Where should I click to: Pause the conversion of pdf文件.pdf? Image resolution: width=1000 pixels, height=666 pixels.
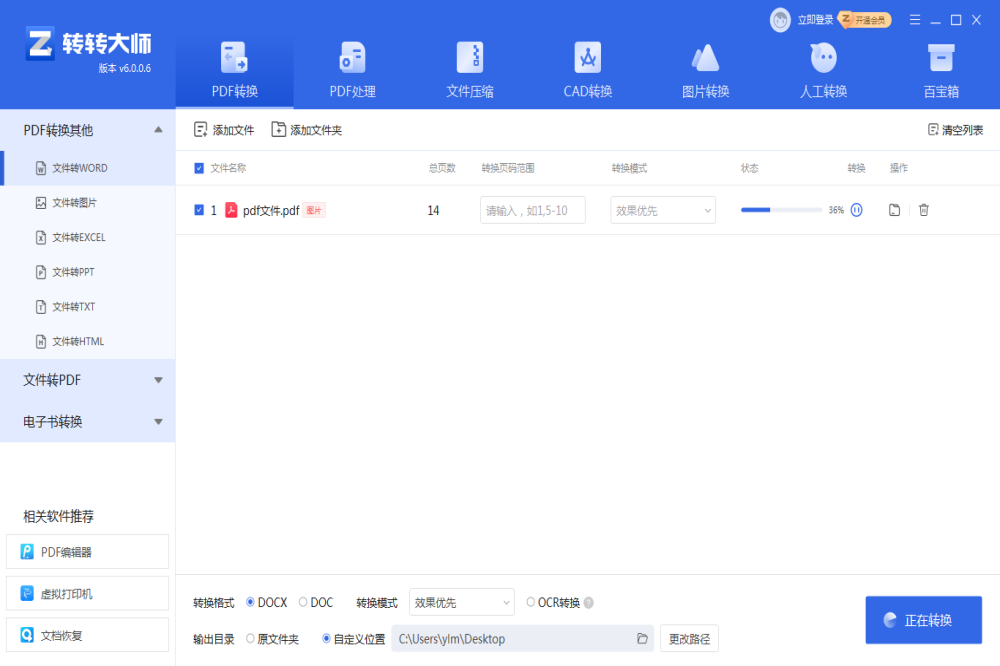[x=856, y=210]
